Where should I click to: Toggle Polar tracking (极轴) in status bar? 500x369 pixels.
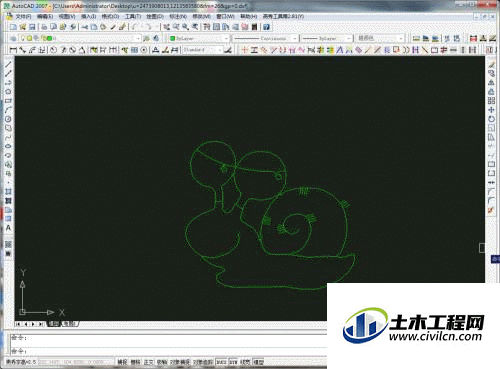coord(162,362)
